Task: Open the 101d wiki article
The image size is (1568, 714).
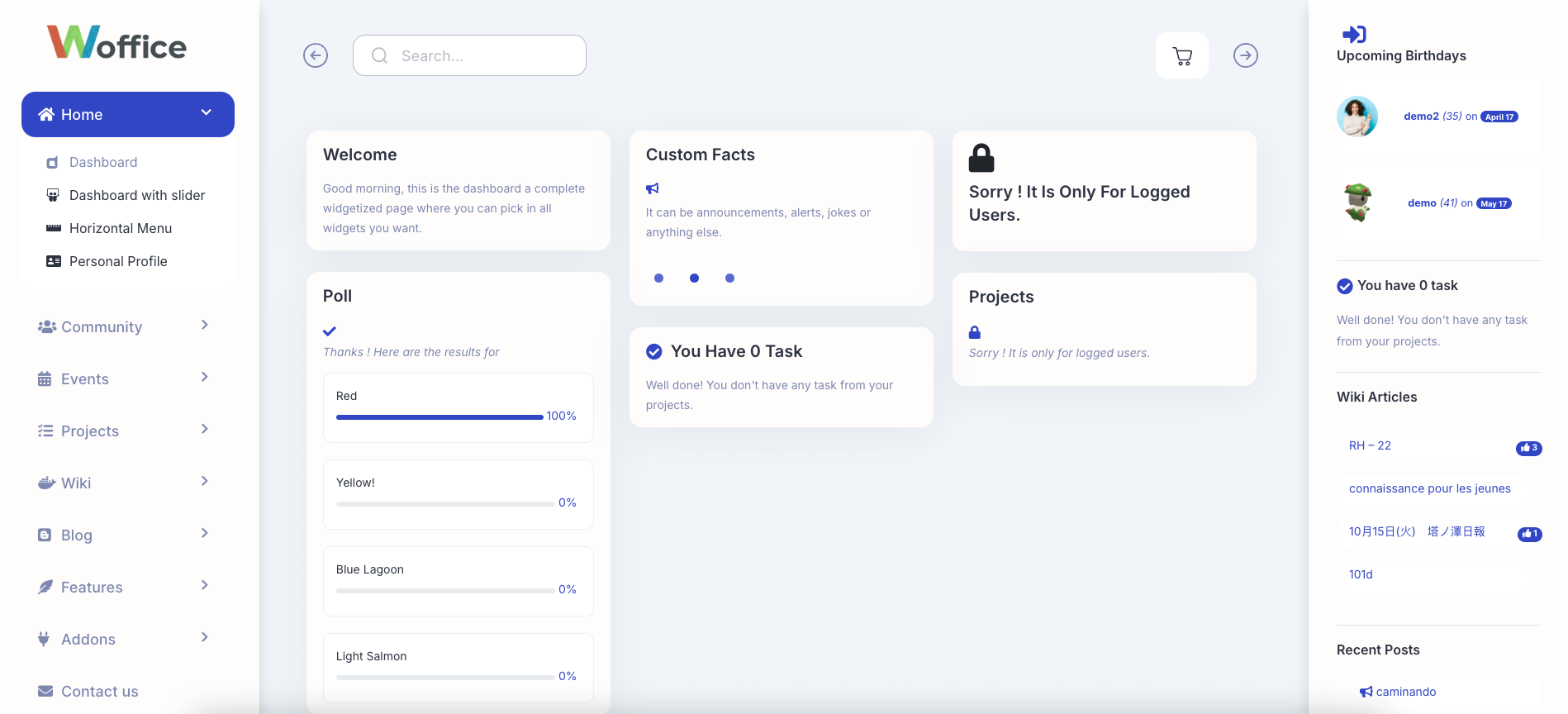Action: click(1361, 574)
